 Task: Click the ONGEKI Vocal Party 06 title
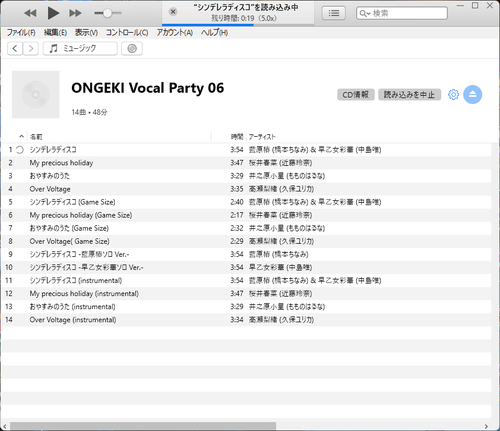point(148,88)
